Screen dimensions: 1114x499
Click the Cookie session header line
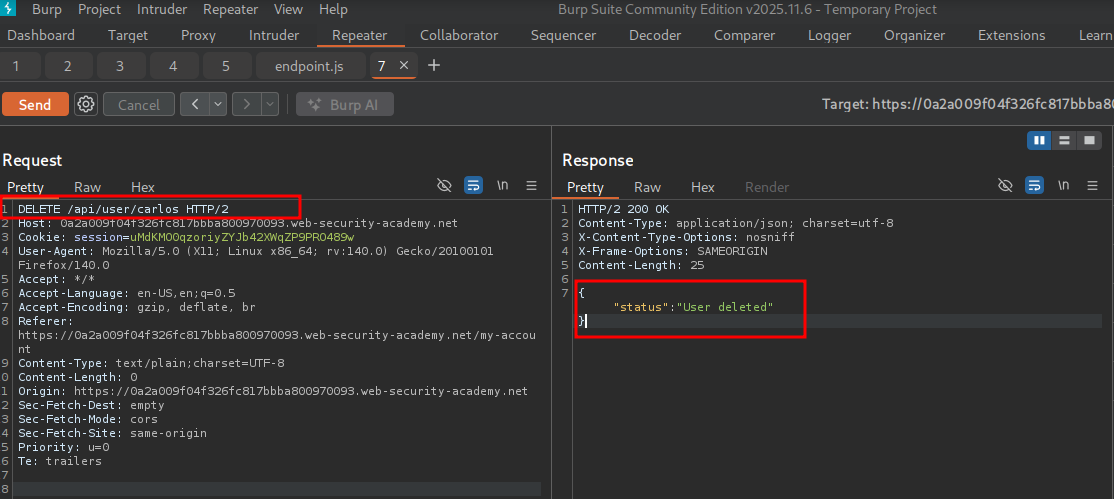(186, 237)
